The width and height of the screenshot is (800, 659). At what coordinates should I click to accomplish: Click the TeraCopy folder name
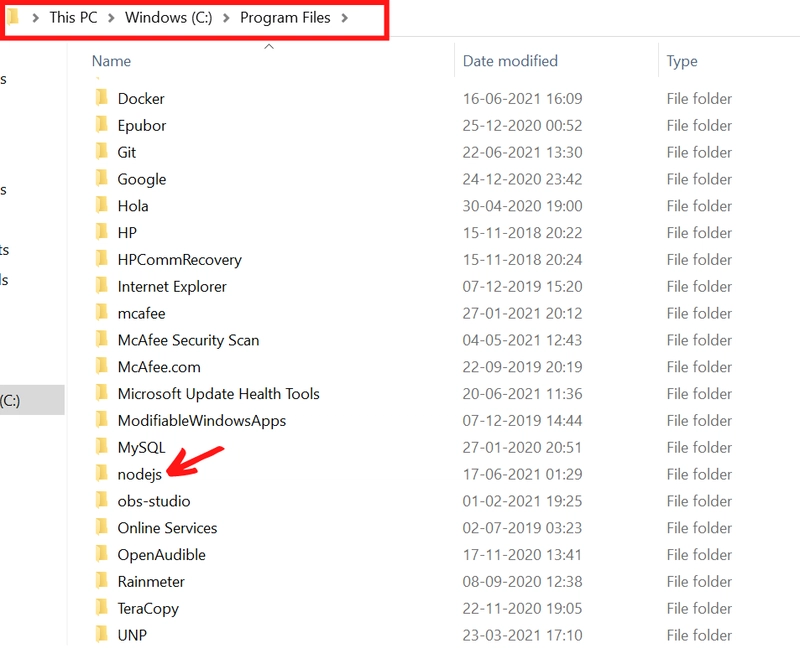[148, 609]
